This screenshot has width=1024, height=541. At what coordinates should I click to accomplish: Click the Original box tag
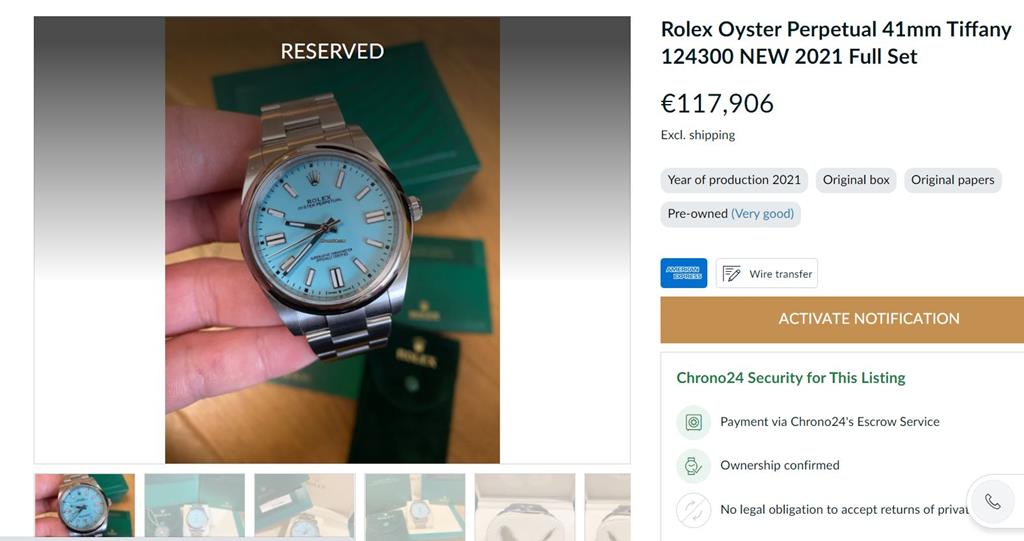[x=856, y=180]
